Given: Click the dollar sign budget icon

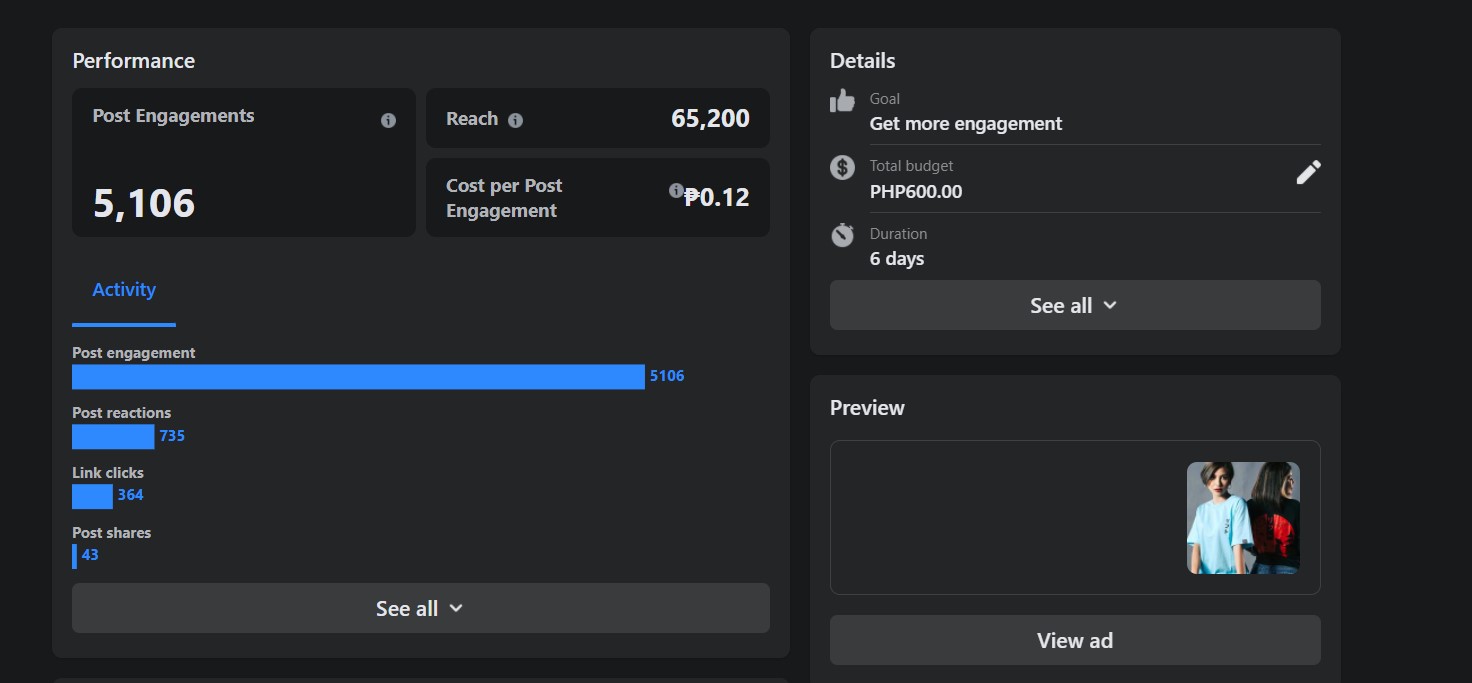Looking at the screenshot, I should pos(842,168).
